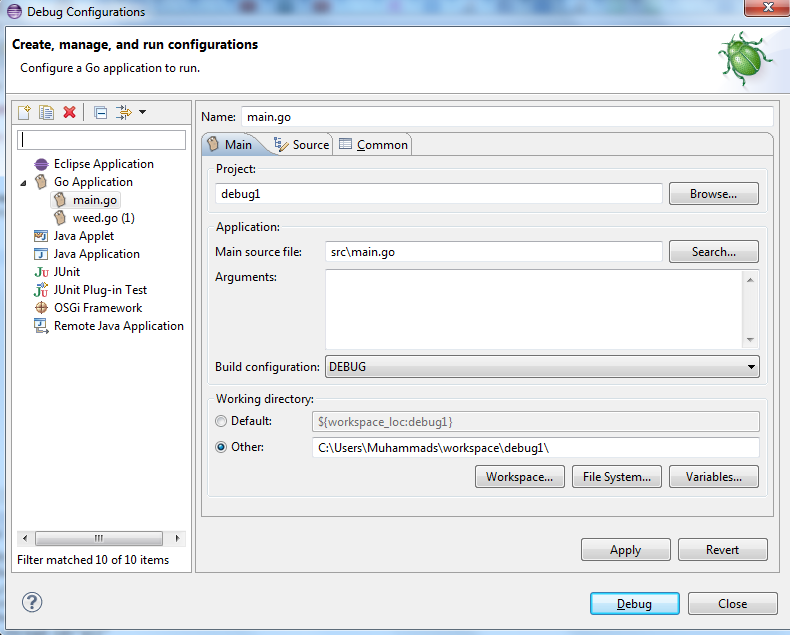Switch to the Source tab
The width and height of the screenshot is (790, 635).
(301, 145)
